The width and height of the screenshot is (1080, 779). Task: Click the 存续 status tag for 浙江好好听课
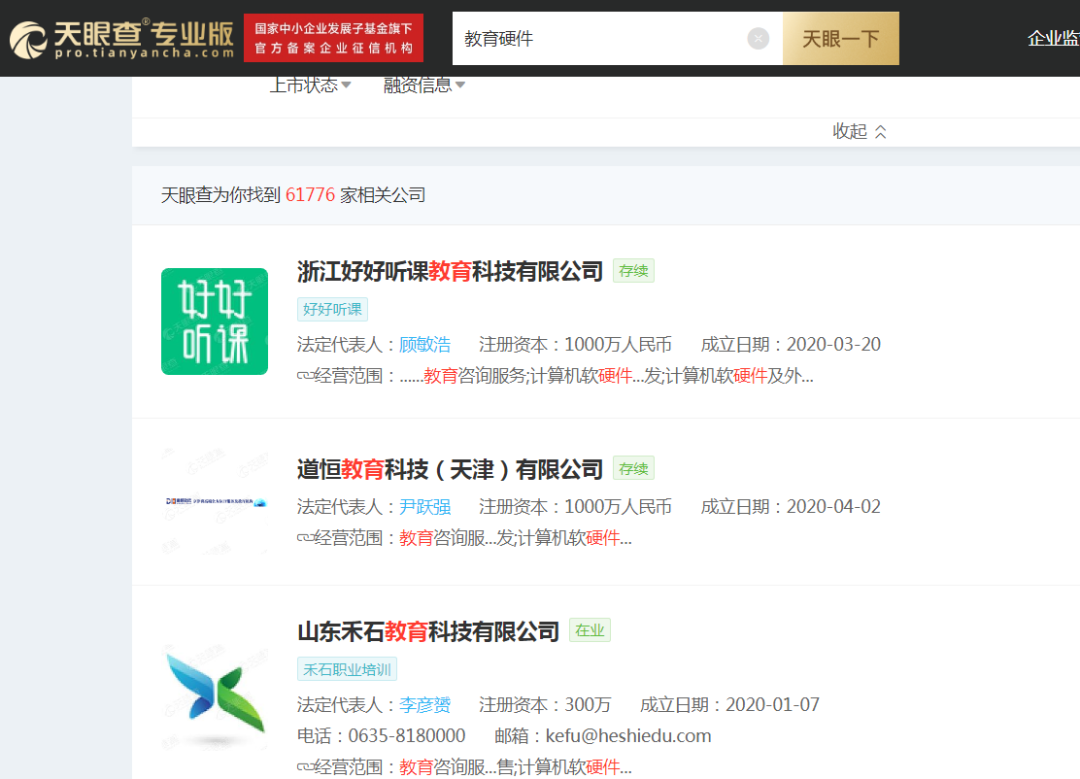tap(633, 271)
